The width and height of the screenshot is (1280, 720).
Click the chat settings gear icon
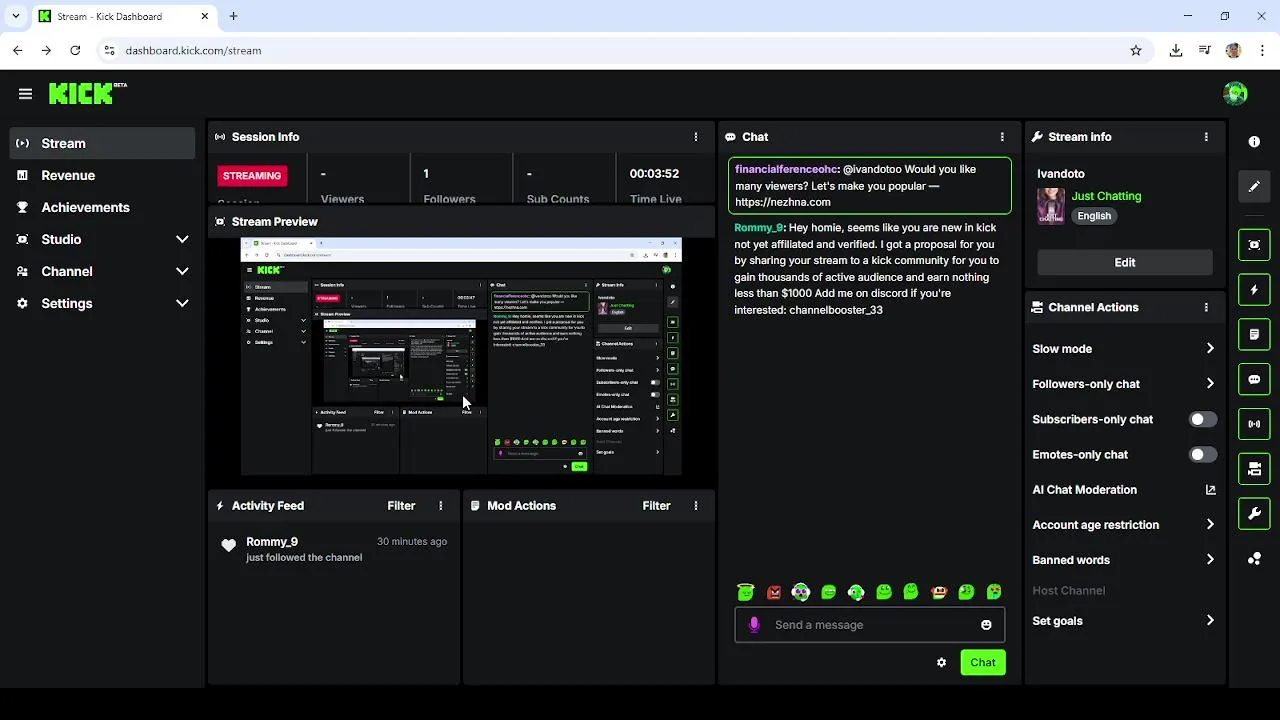(x=941, y=662)
